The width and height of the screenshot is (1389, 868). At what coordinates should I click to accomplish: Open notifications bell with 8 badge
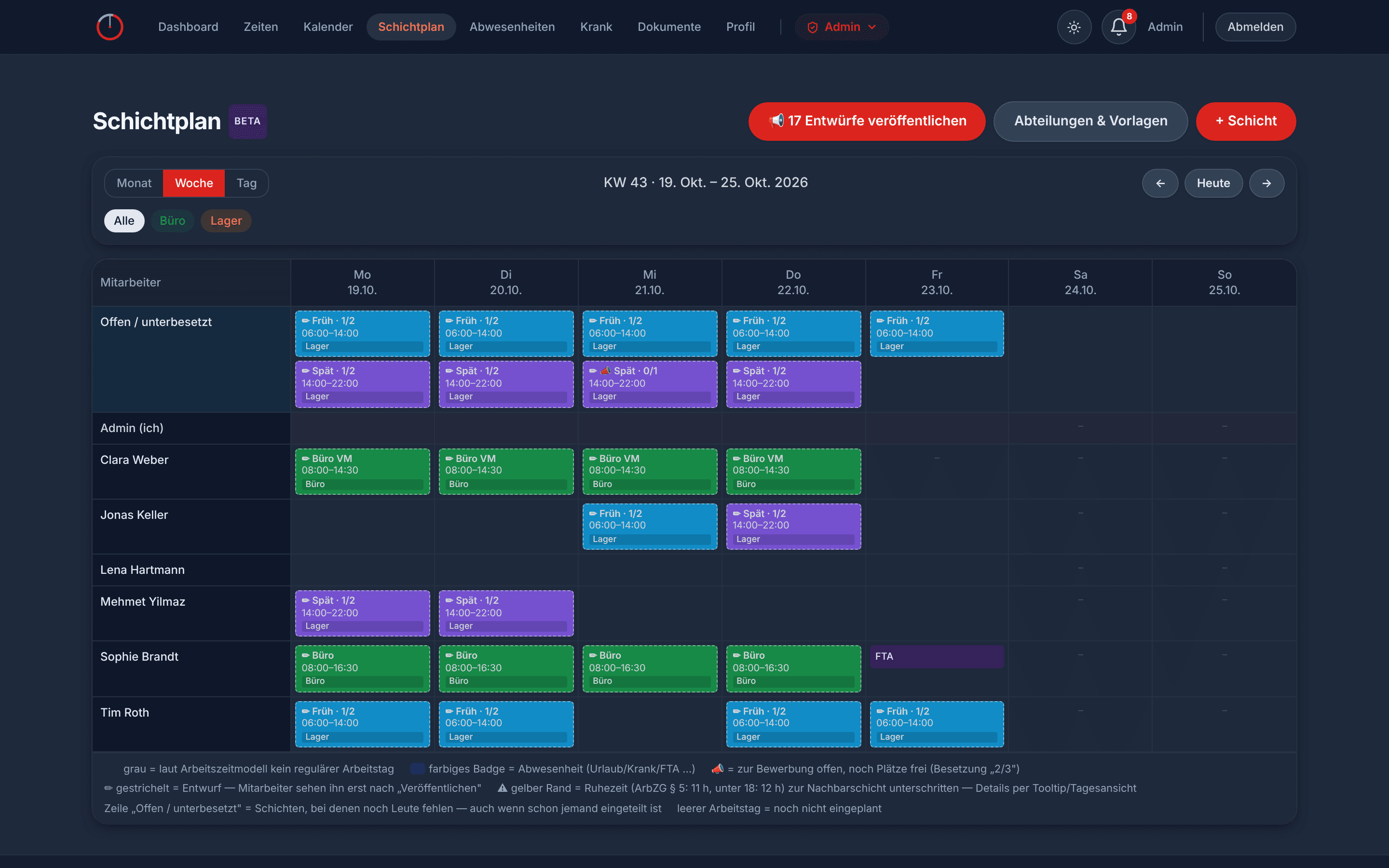1118,27
